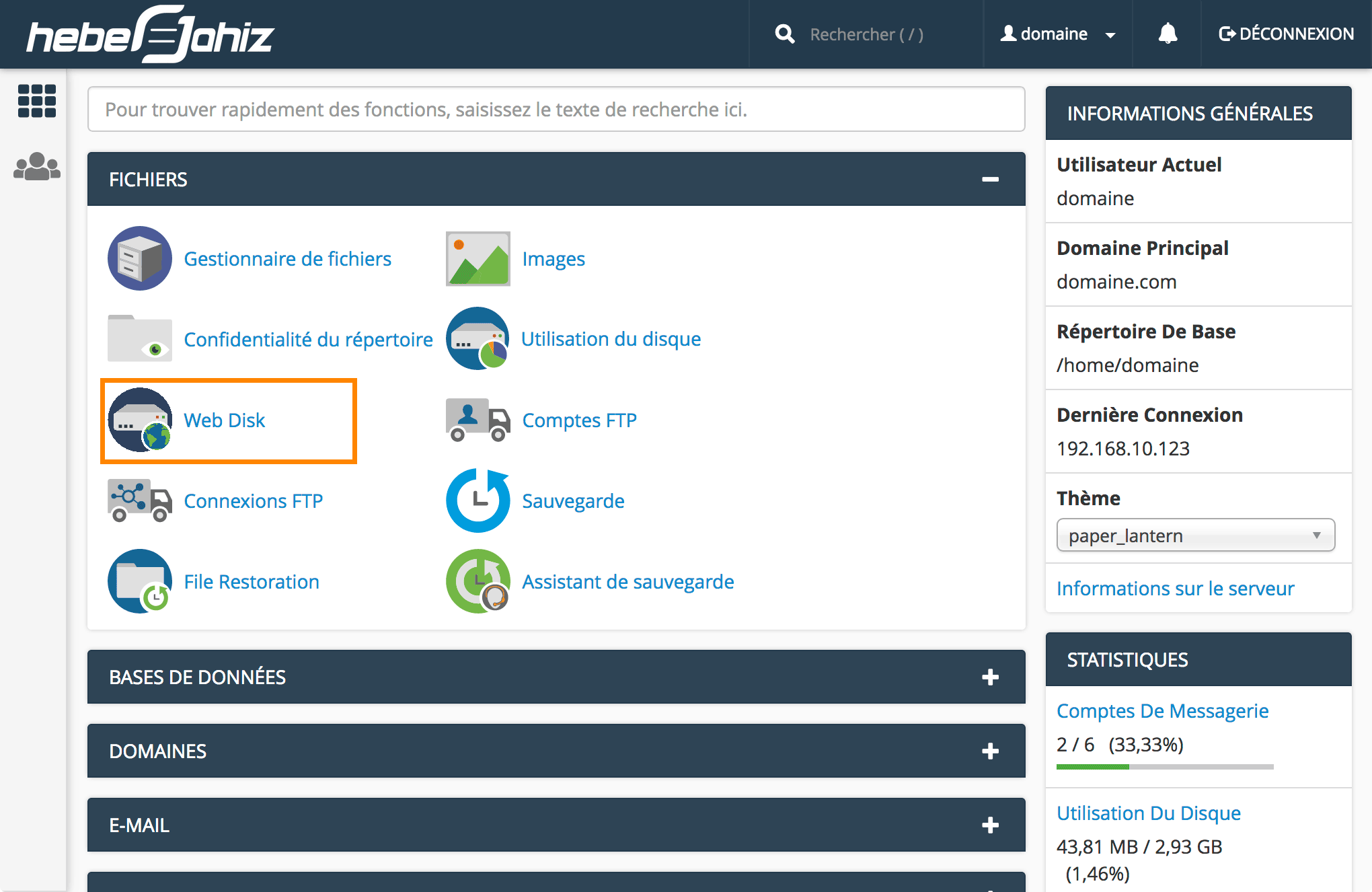The height and width of the screenshot is (892, 1372).
Task: Click the Assistant de sauvegarde icon
Action: [478, 581]
